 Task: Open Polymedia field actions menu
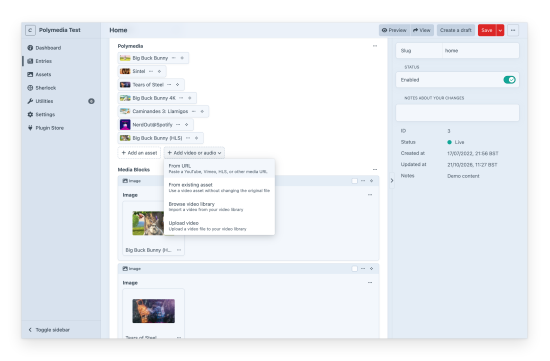coord(375,46)
